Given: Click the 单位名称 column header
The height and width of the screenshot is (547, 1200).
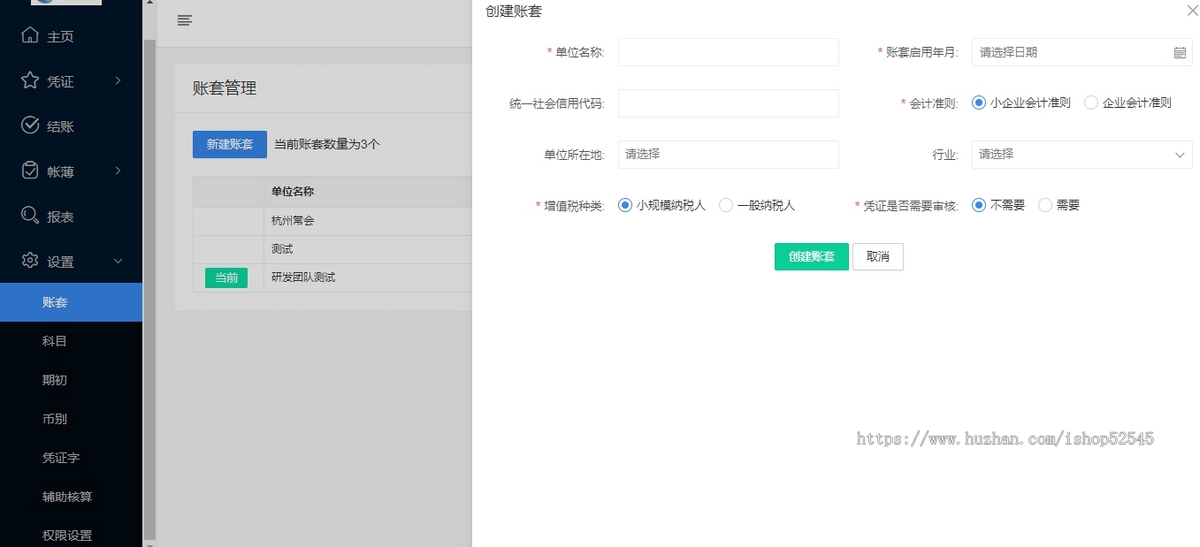Looking at the screenshot, I should 293,192.
